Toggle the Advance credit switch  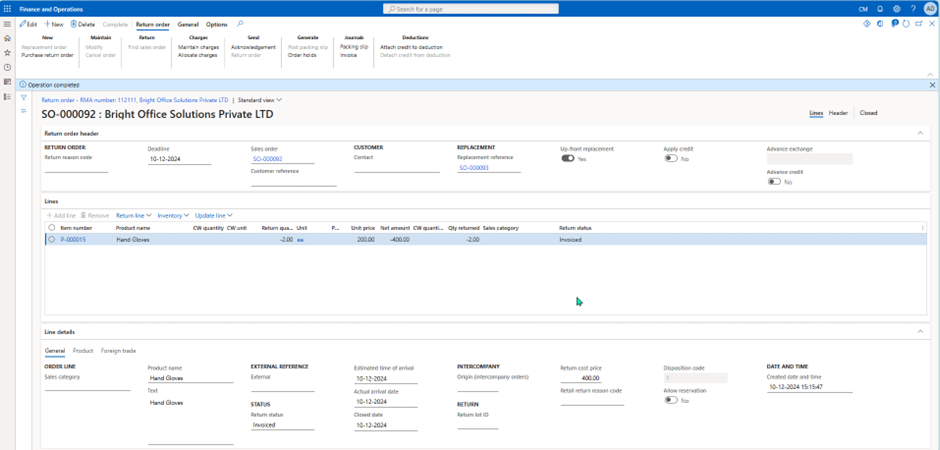(774, 182)
